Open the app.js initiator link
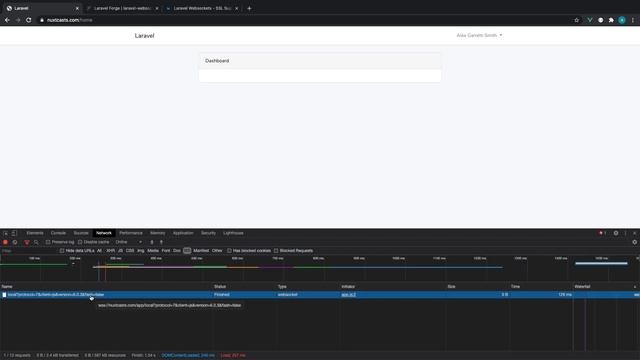This screenshot has height=360, width=640. tap(349, 295)
